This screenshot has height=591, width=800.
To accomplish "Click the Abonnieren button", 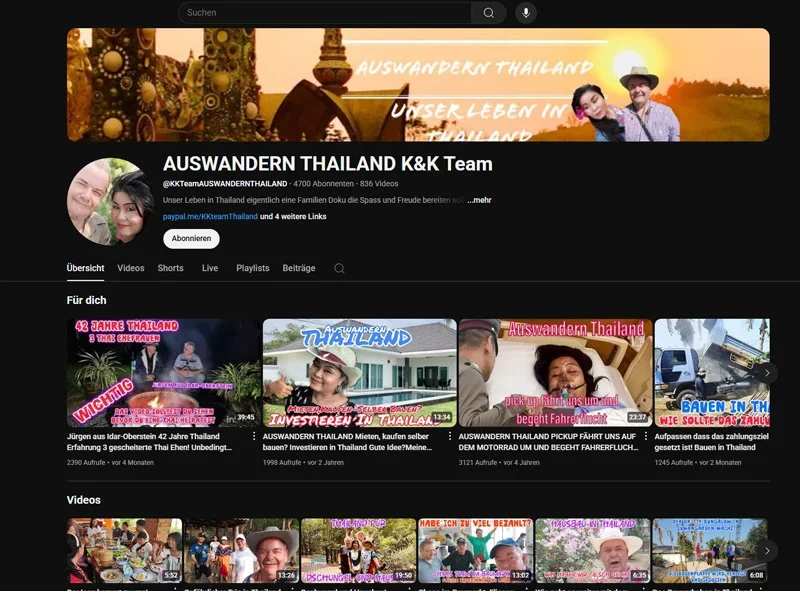I will click(x=191, y=239).
